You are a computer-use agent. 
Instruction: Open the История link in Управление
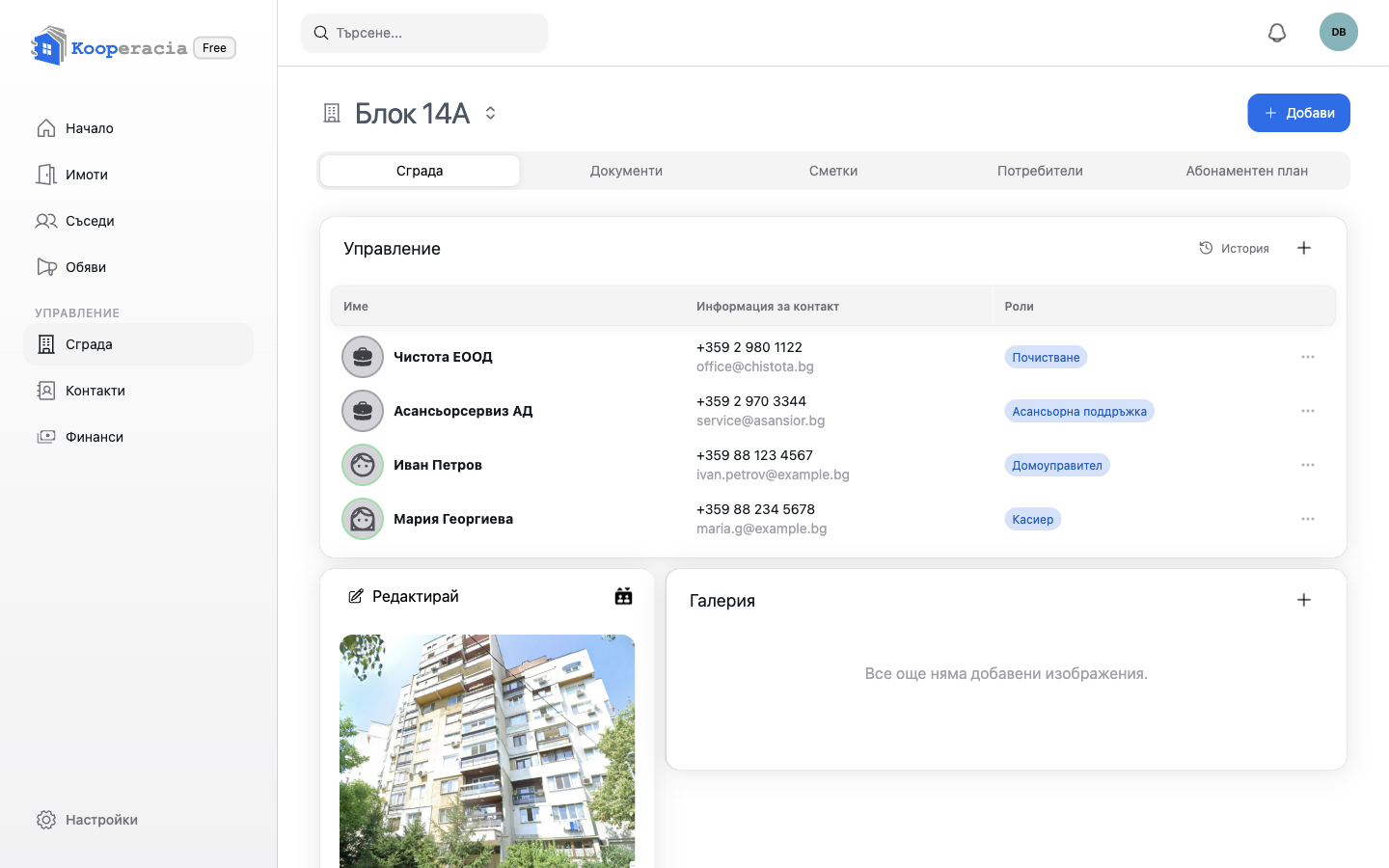tap(1234, 248)
